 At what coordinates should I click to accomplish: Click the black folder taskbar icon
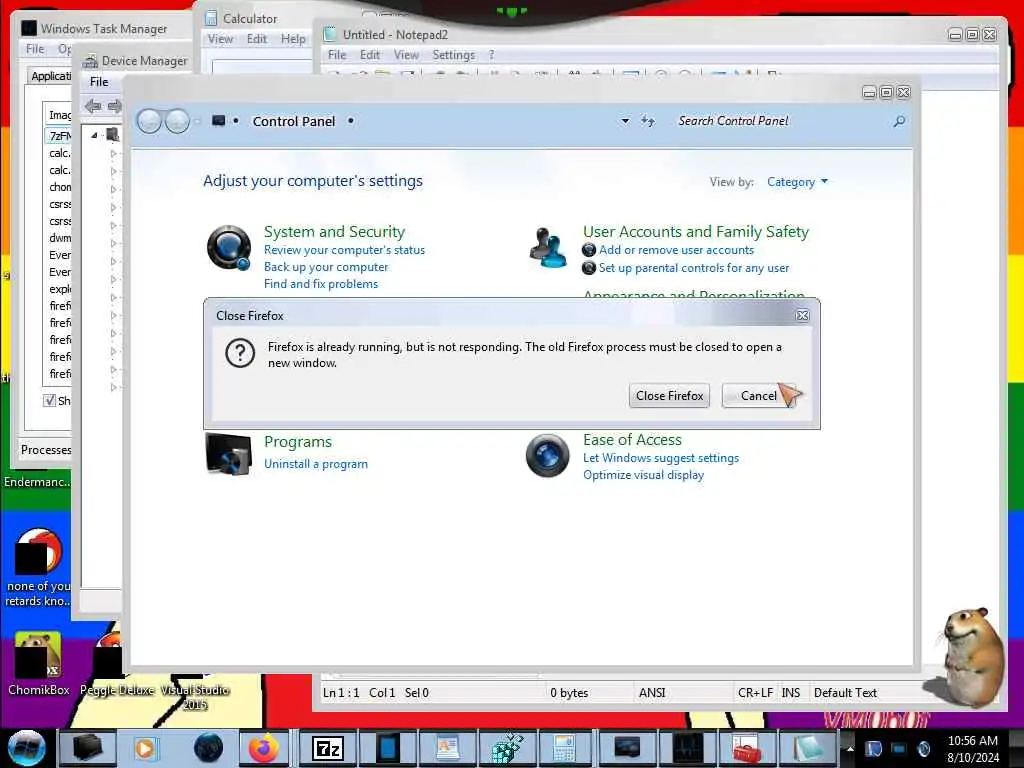87,748
